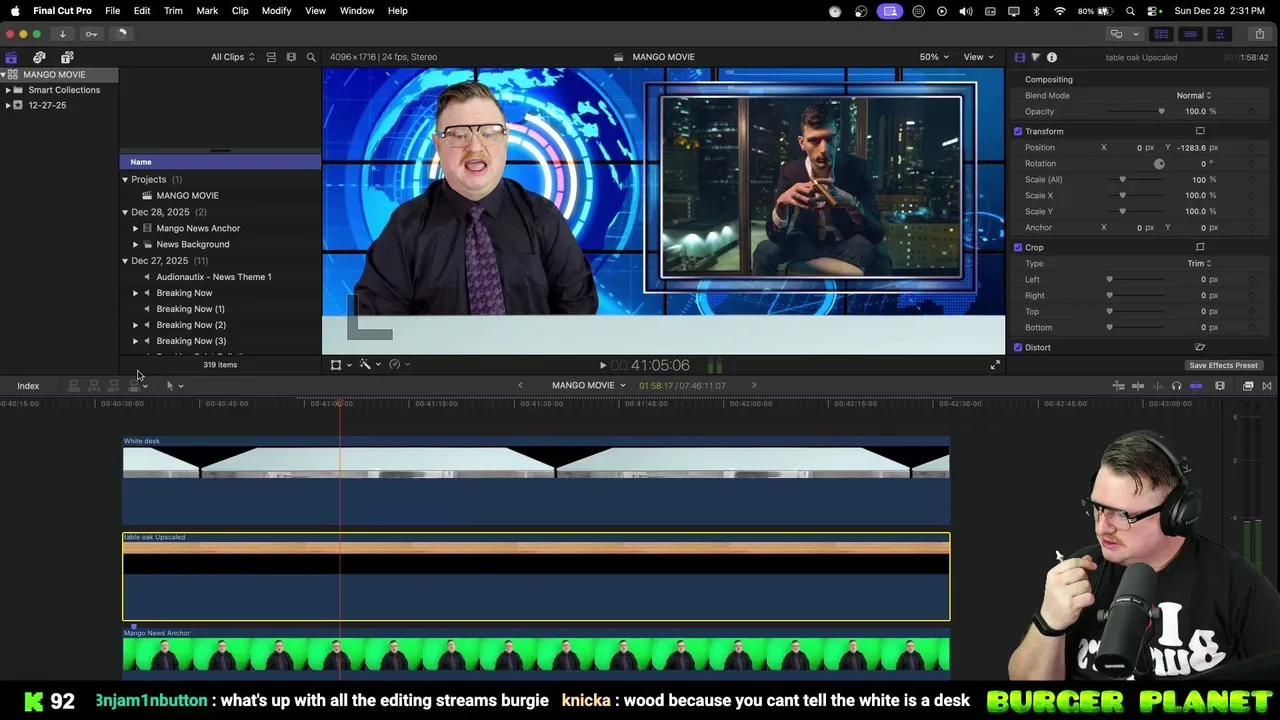The height and width of the screenshot is (720, 1280).
Task: Click the Rotation dial
Action: coord(1159,163)
